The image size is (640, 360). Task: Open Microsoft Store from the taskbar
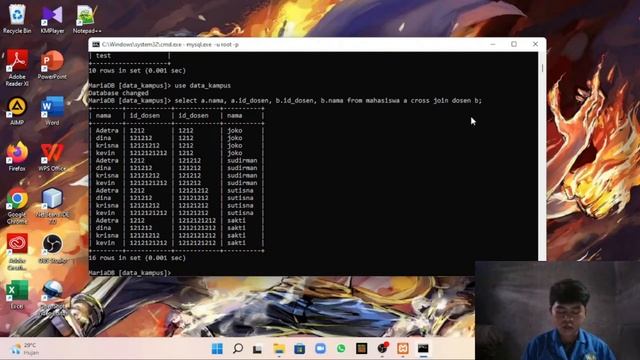[x=300, y=349]
